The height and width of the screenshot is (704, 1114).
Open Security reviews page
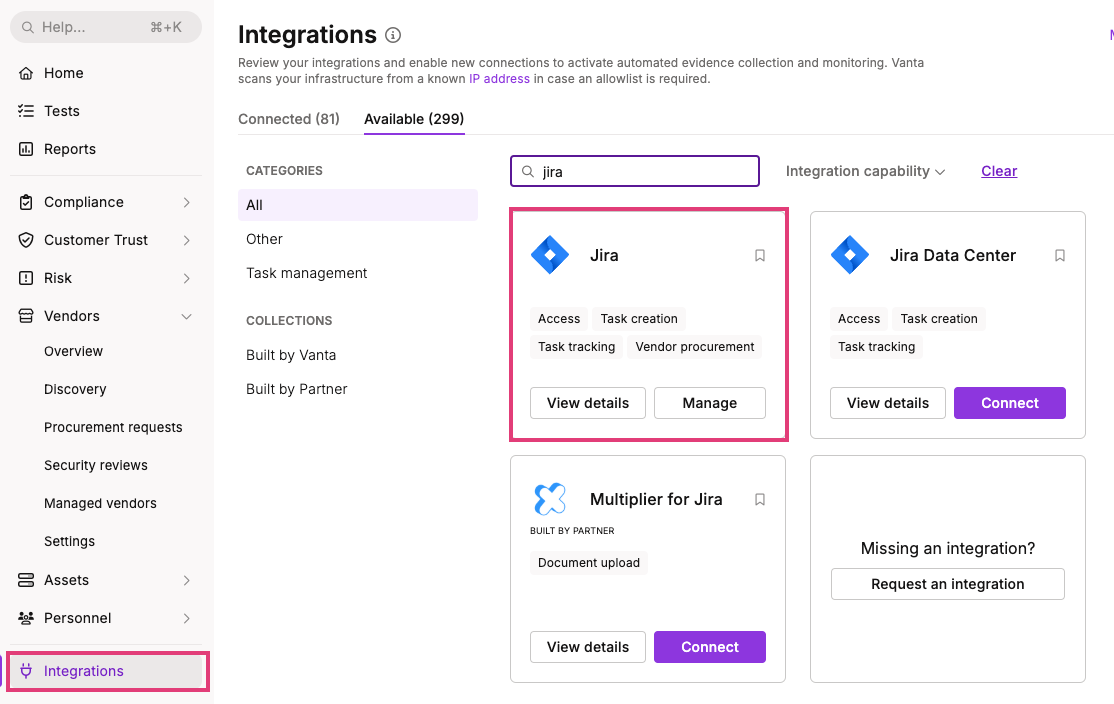[96, 465]
